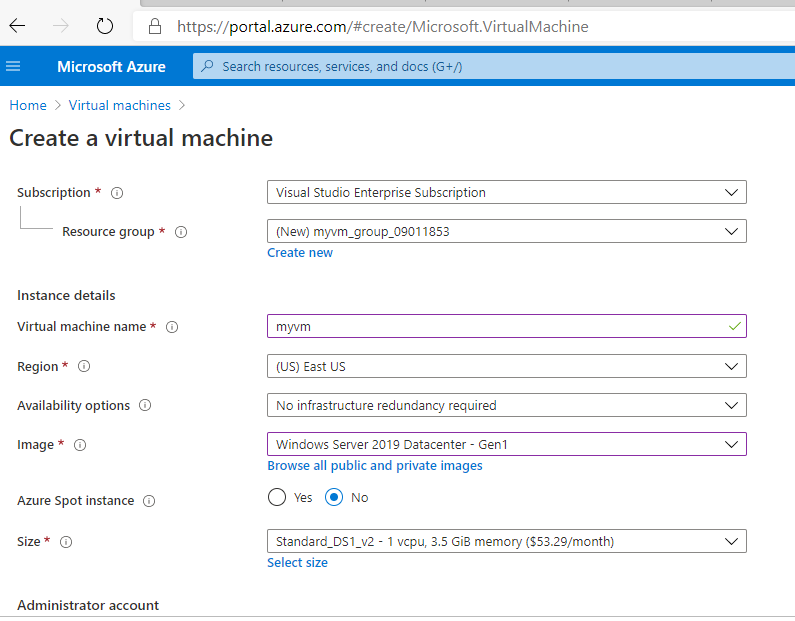Click the Microsoft Azure logo text
The image size is (795, 621).
[111, 66]
